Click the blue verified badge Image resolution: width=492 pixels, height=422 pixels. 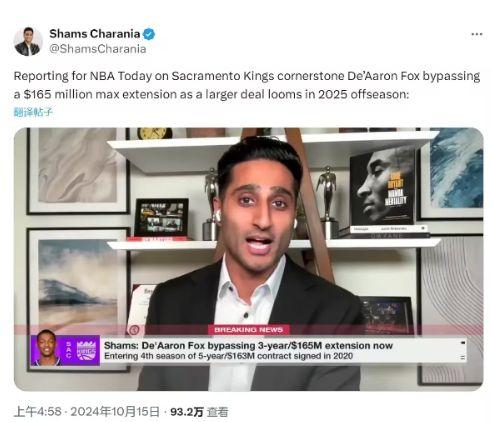click(x=149, y=34)
